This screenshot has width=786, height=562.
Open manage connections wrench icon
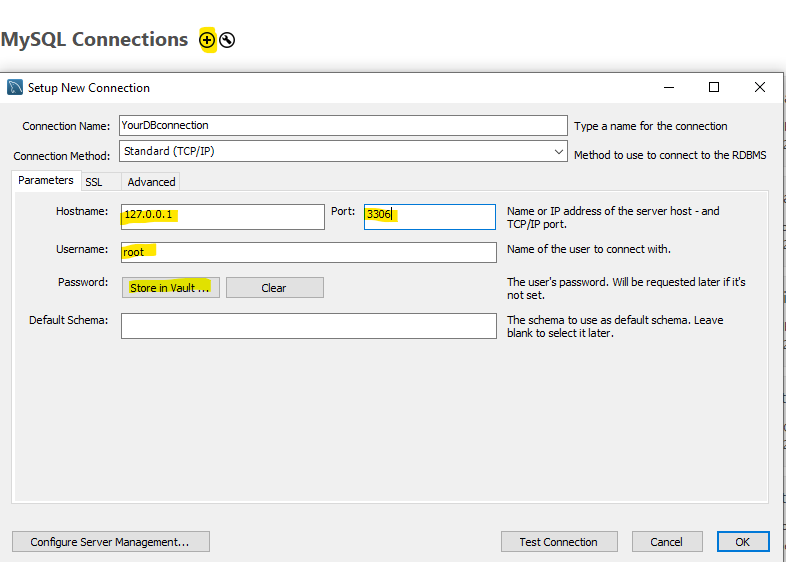(x=227, y=40)
